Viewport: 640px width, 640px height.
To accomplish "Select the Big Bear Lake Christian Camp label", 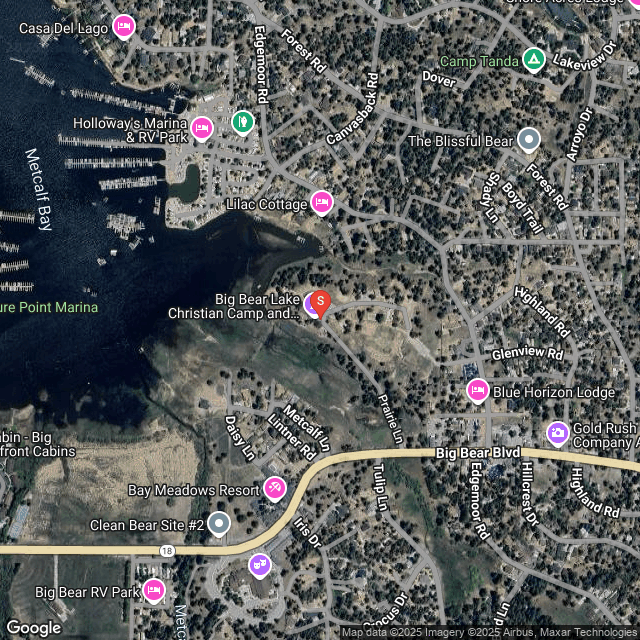I will 234,306.
